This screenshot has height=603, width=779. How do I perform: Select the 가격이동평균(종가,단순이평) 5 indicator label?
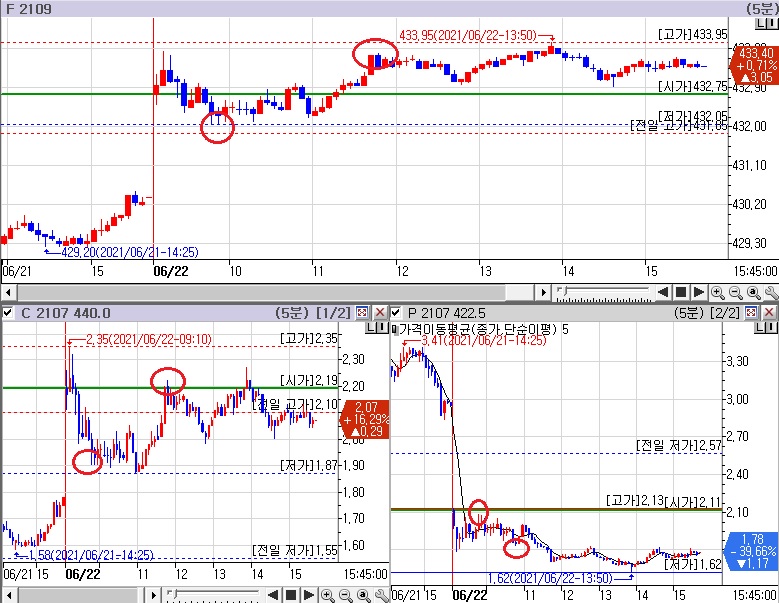point(484,329)
